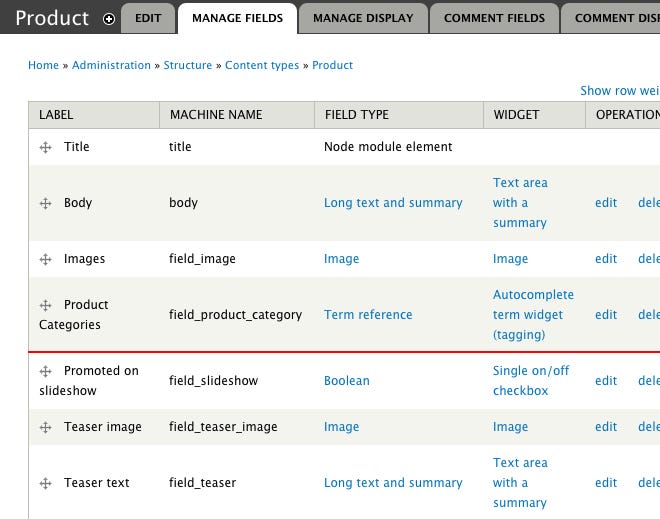
Task: Select the Teaser image row drag handle
Action: point(45,427)
